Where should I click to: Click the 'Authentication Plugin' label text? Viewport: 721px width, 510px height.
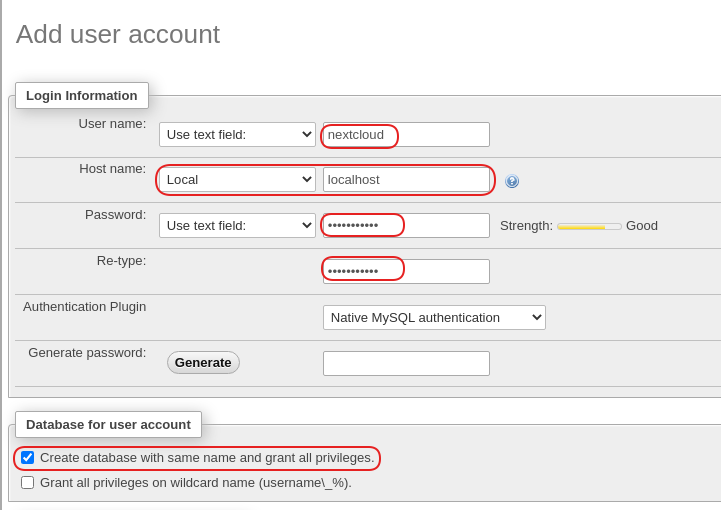[85, 307]
